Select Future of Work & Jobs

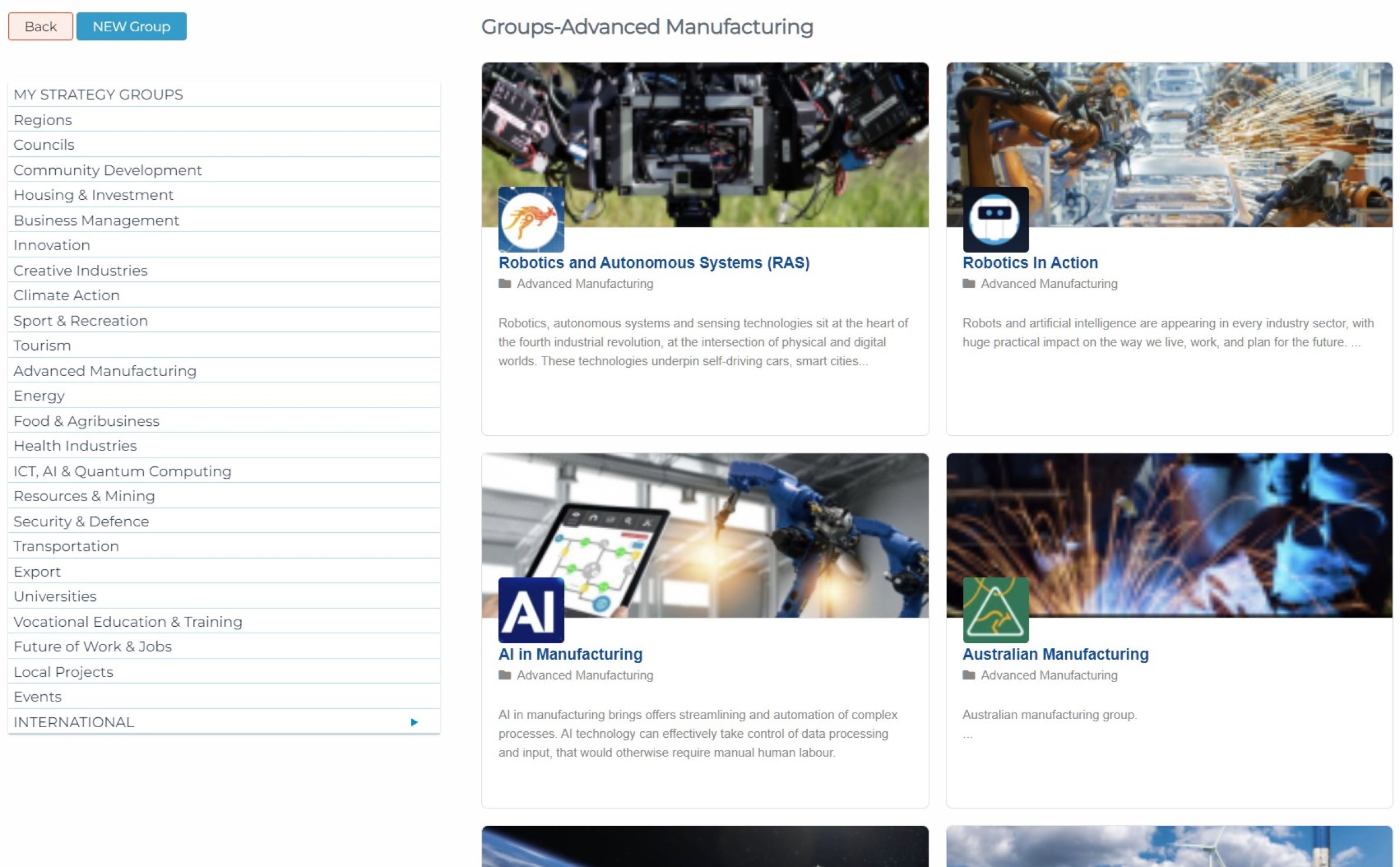[x=224, y=647]
